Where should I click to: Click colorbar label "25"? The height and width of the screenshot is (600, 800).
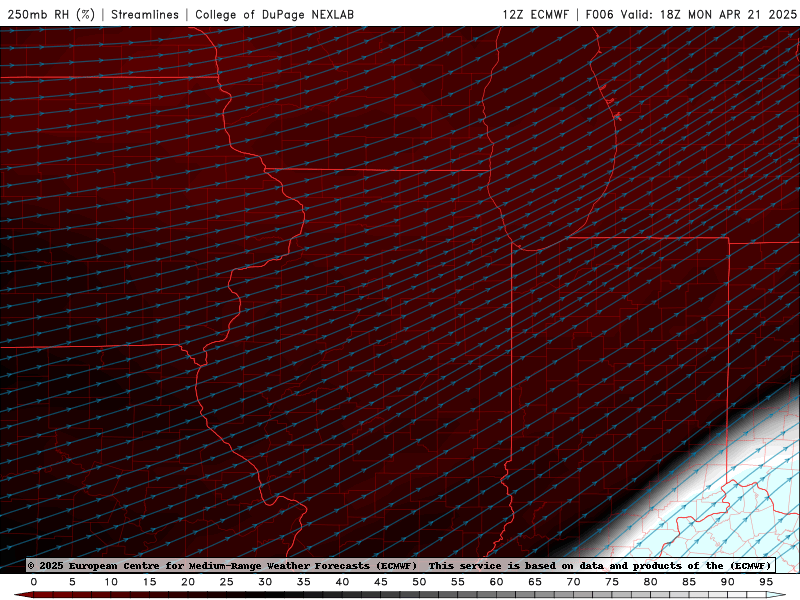point(227,582)
